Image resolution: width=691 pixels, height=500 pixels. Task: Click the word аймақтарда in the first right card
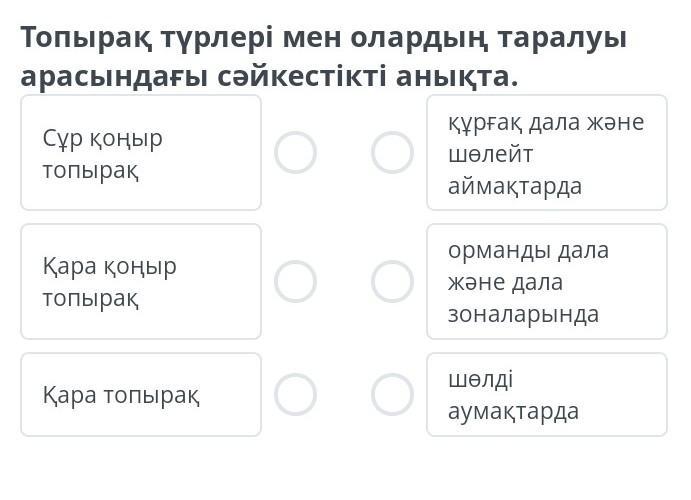pos(515,186)
